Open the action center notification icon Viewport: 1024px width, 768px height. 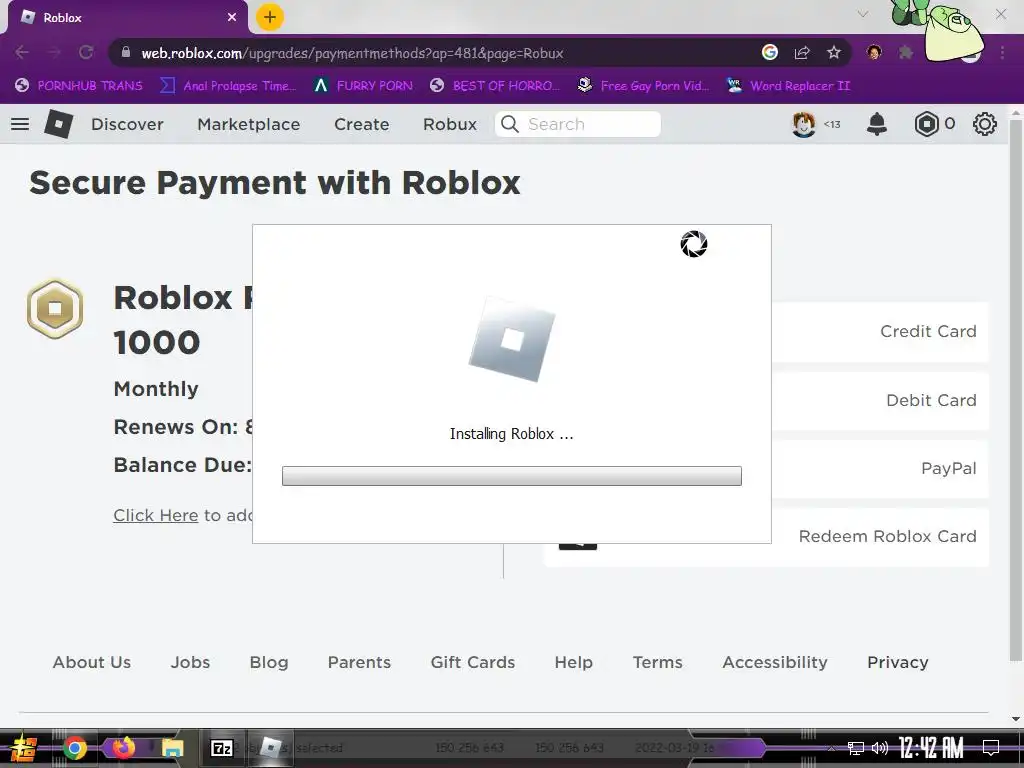(x=991, y=747)
